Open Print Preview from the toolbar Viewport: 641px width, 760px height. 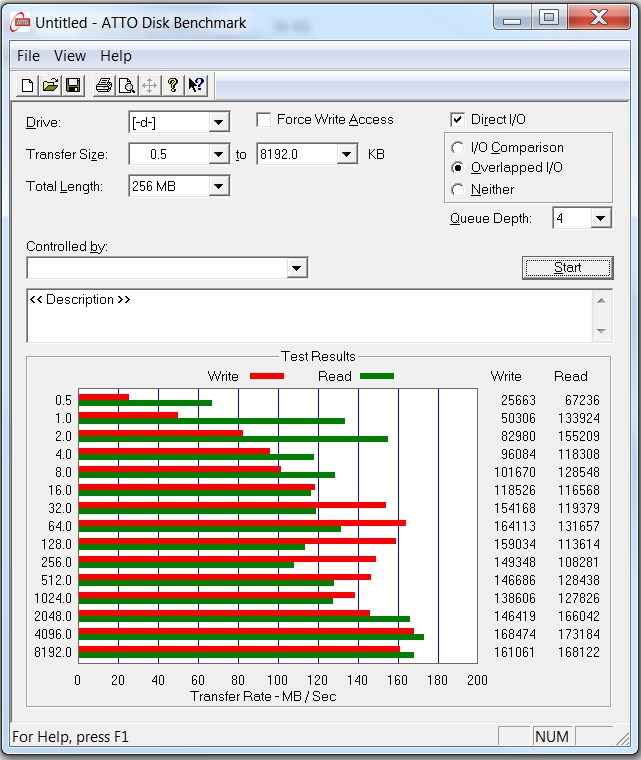click(x=126, y=86)
